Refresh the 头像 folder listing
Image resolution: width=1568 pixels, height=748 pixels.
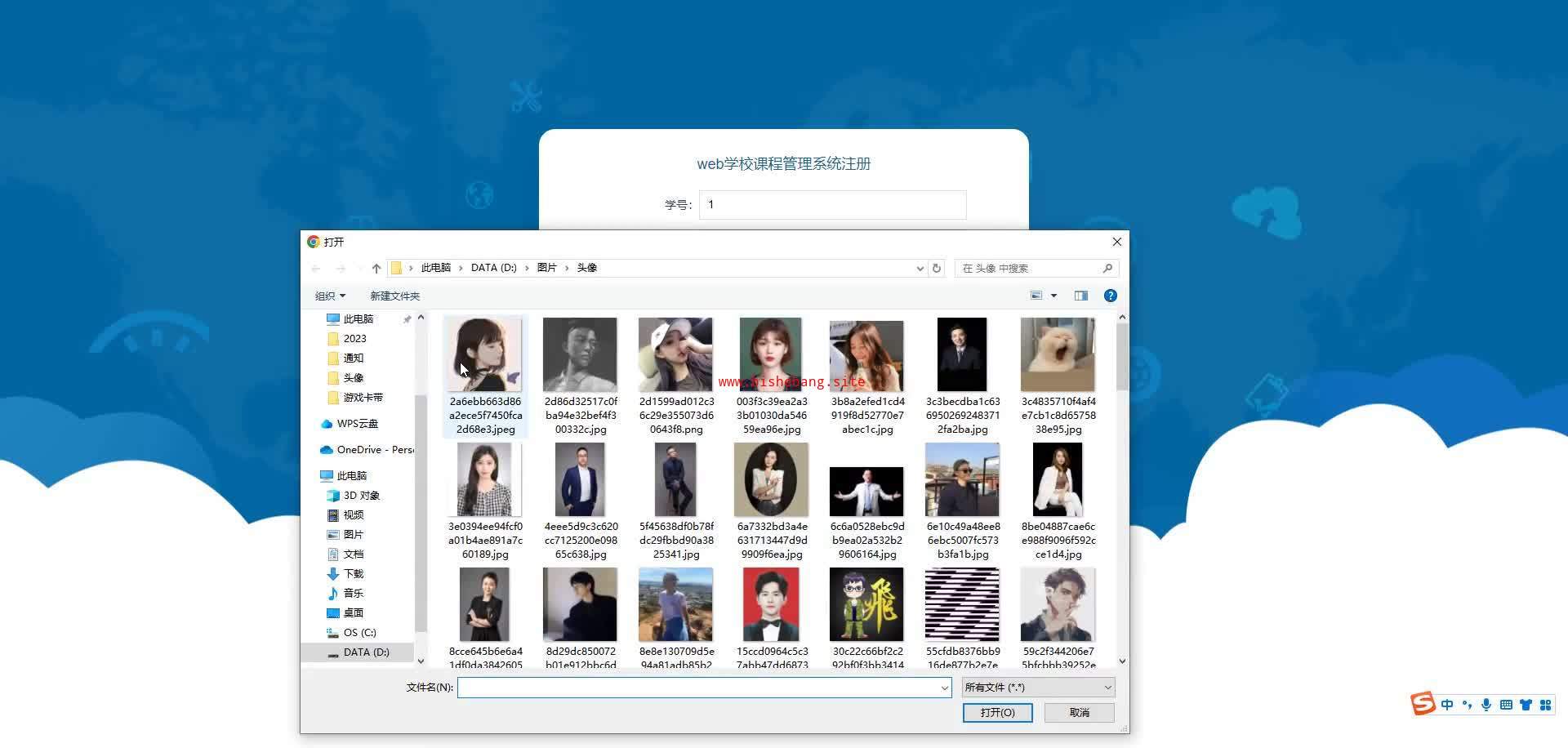tap(937, 268)
